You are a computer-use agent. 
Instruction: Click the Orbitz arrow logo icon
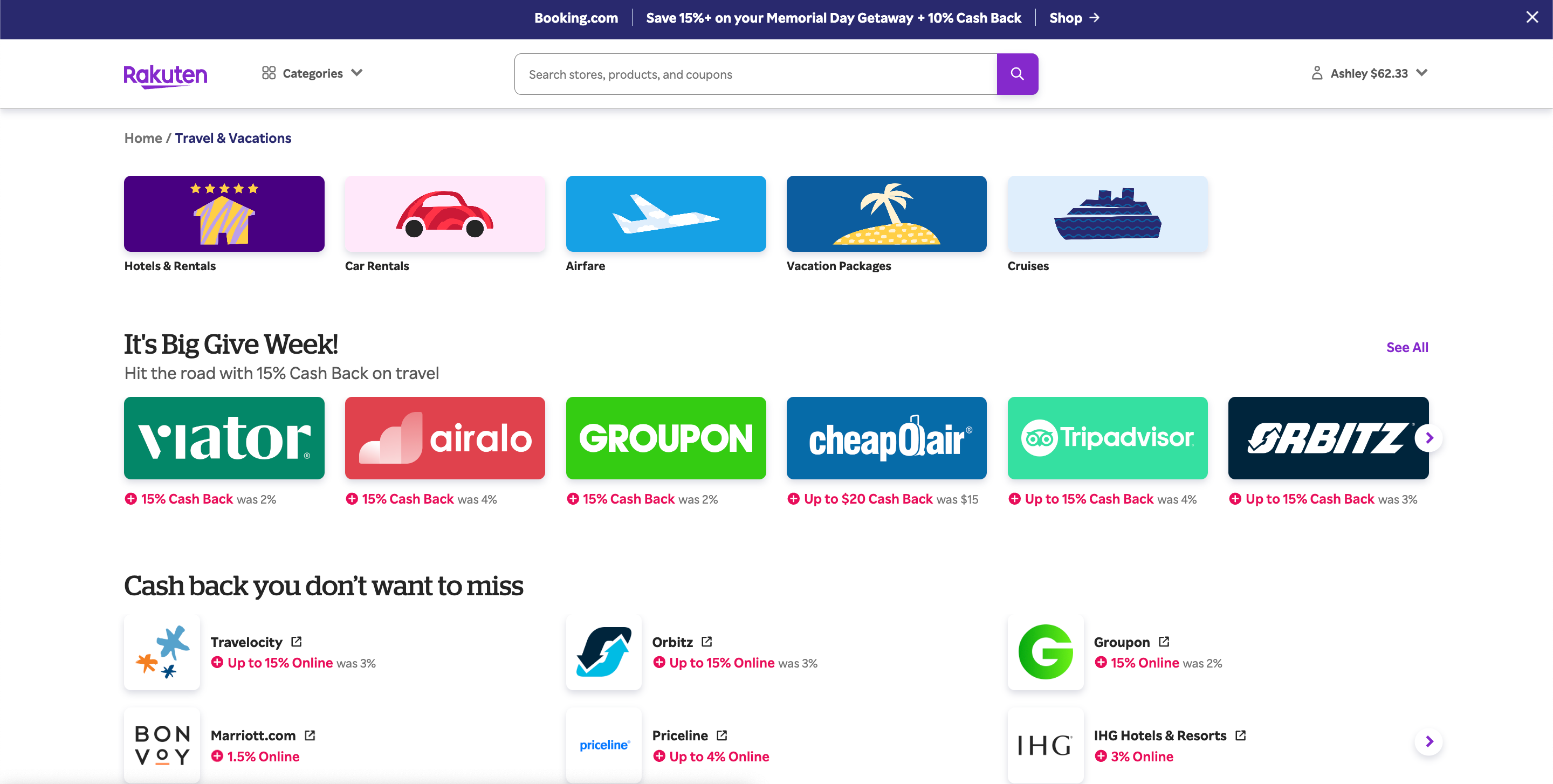(603, 651)
